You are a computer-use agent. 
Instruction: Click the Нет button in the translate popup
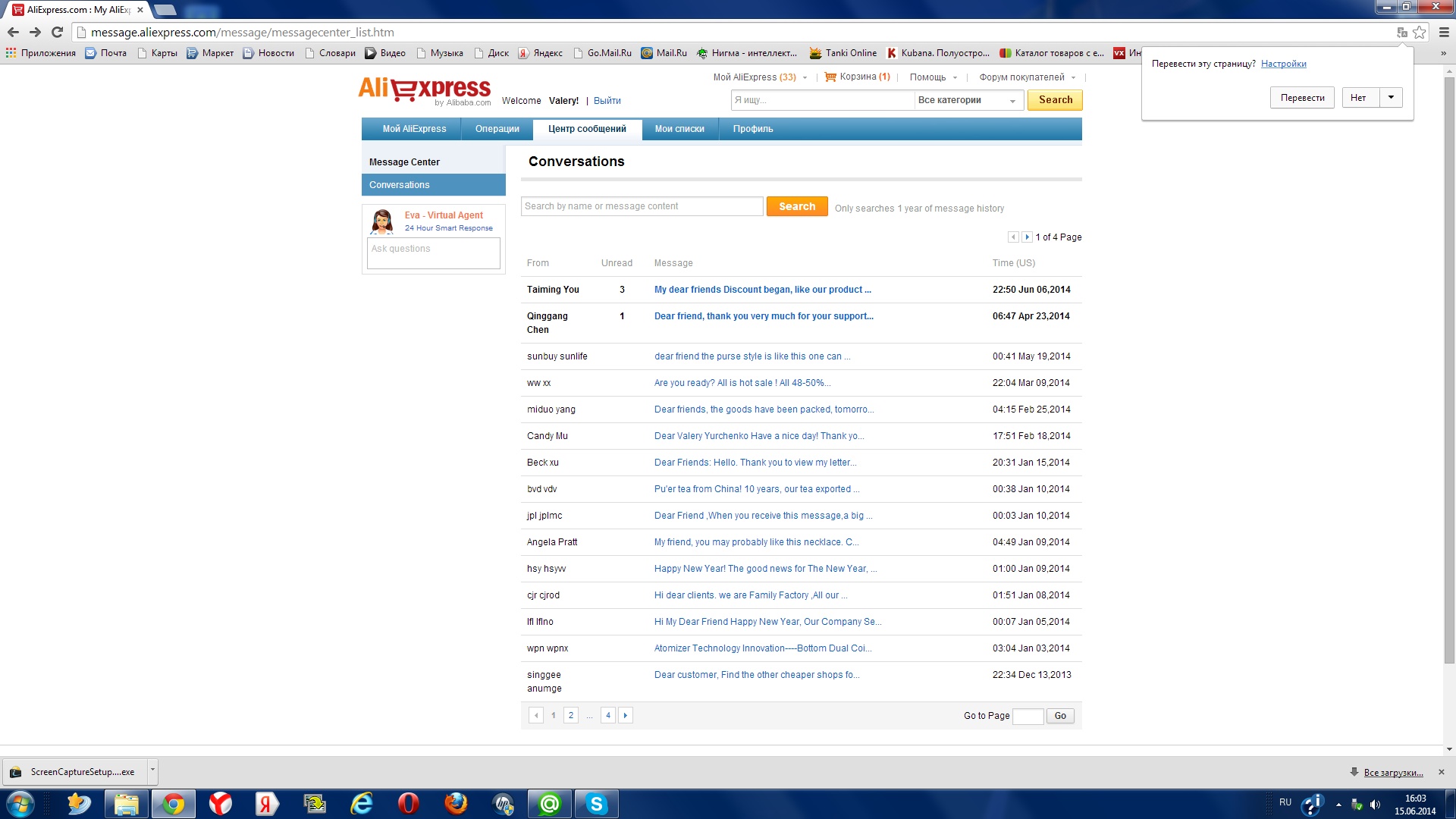point(1360,98)
